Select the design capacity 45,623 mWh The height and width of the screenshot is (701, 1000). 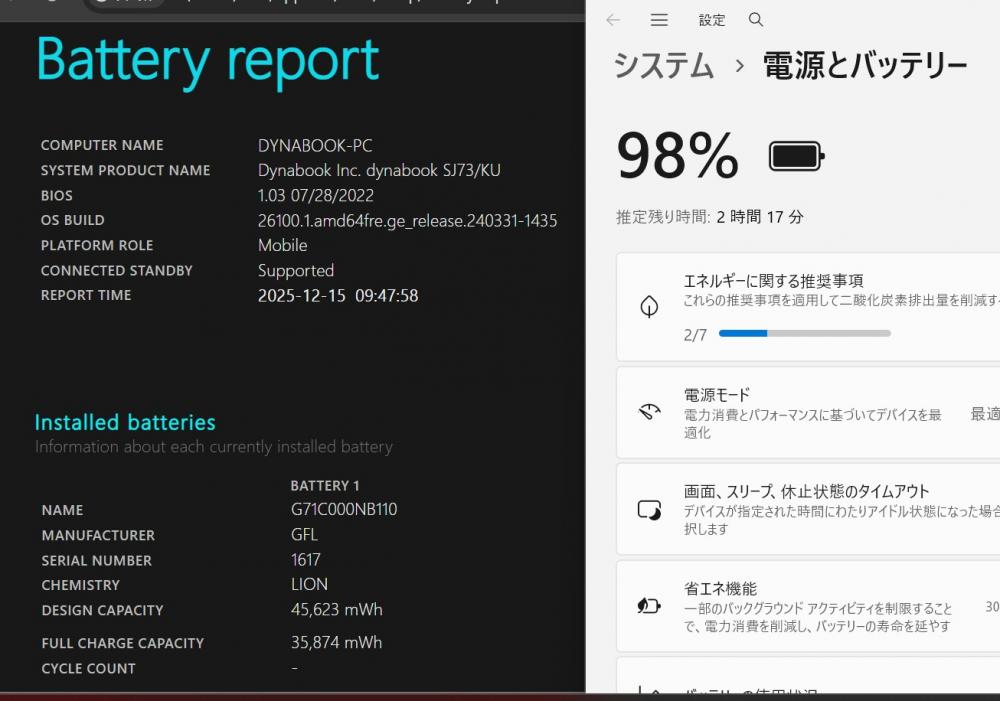[337, 610]
